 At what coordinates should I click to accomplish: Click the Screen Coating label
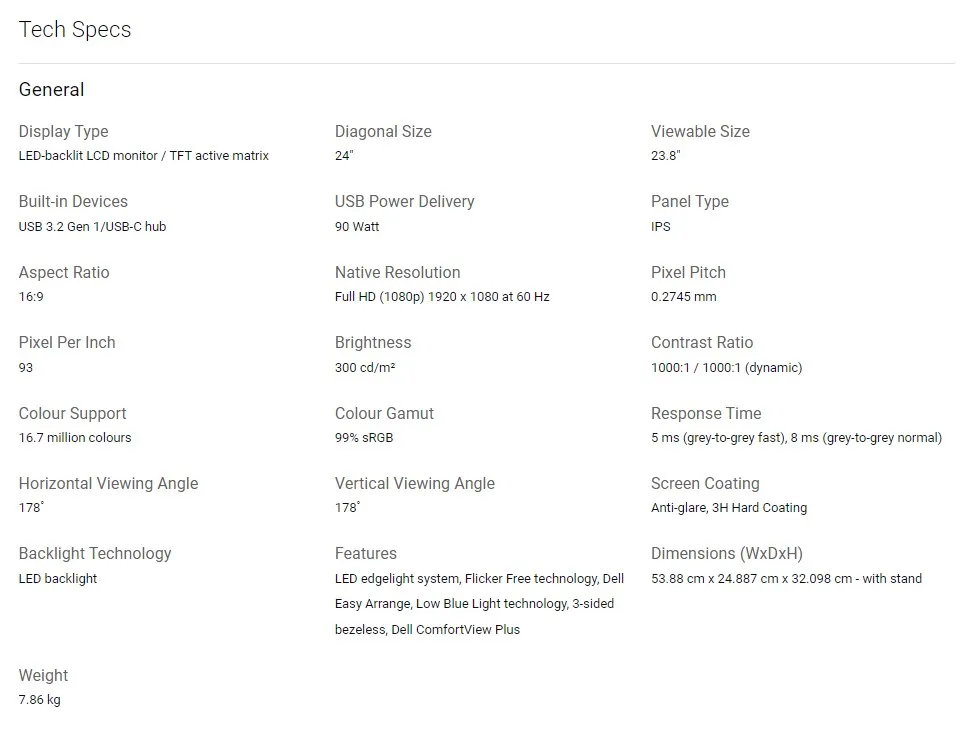[x=705, y=484]
